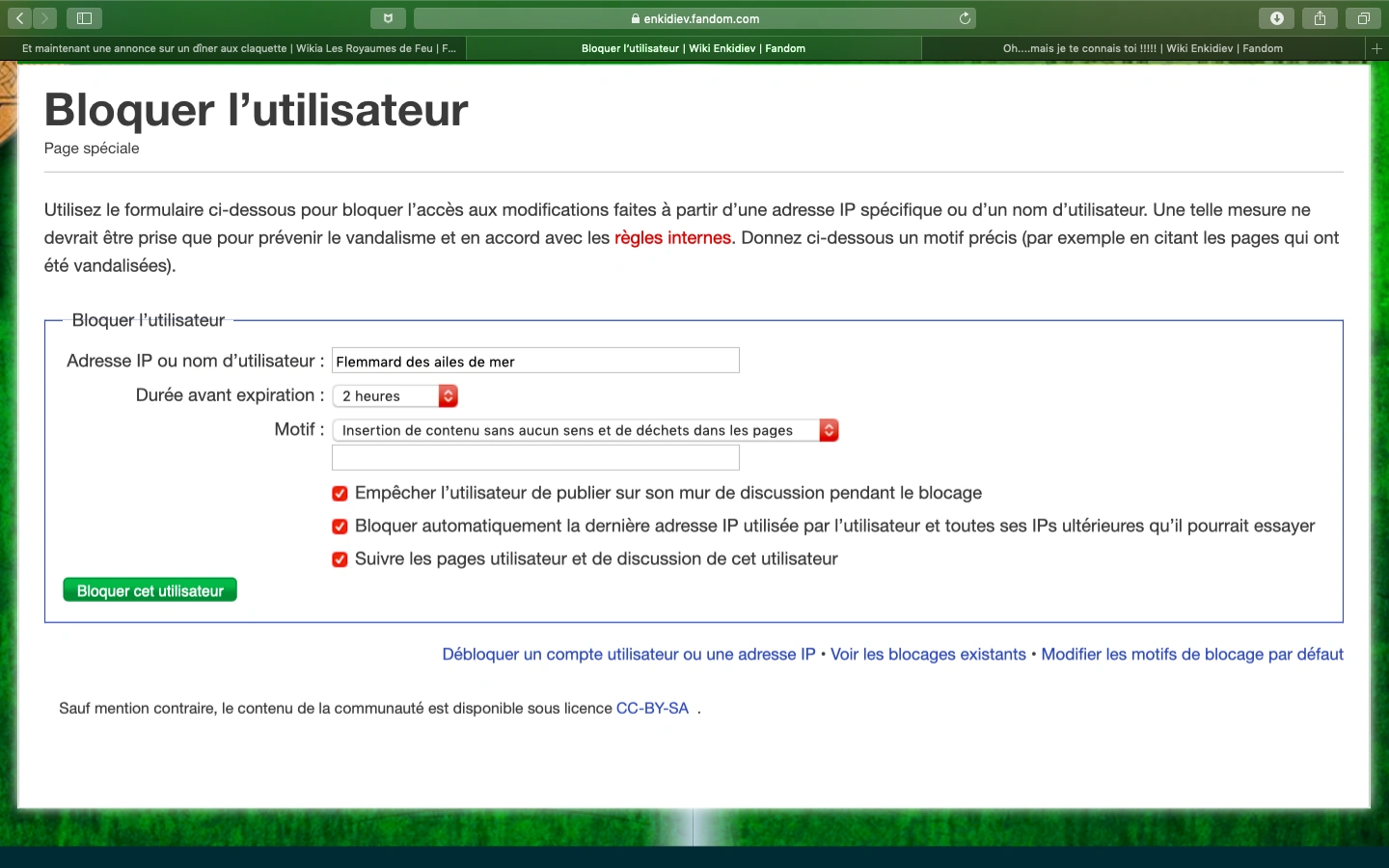
Task: Reload the page with the refresh icon
Action: pos(964,18)
